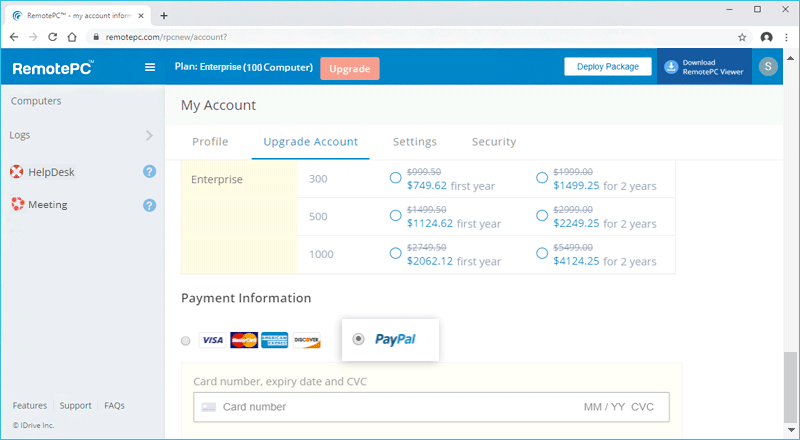Open Chrome profile icon
The height and width of the screenshot is (440, 800).
(x=766, y=37)
